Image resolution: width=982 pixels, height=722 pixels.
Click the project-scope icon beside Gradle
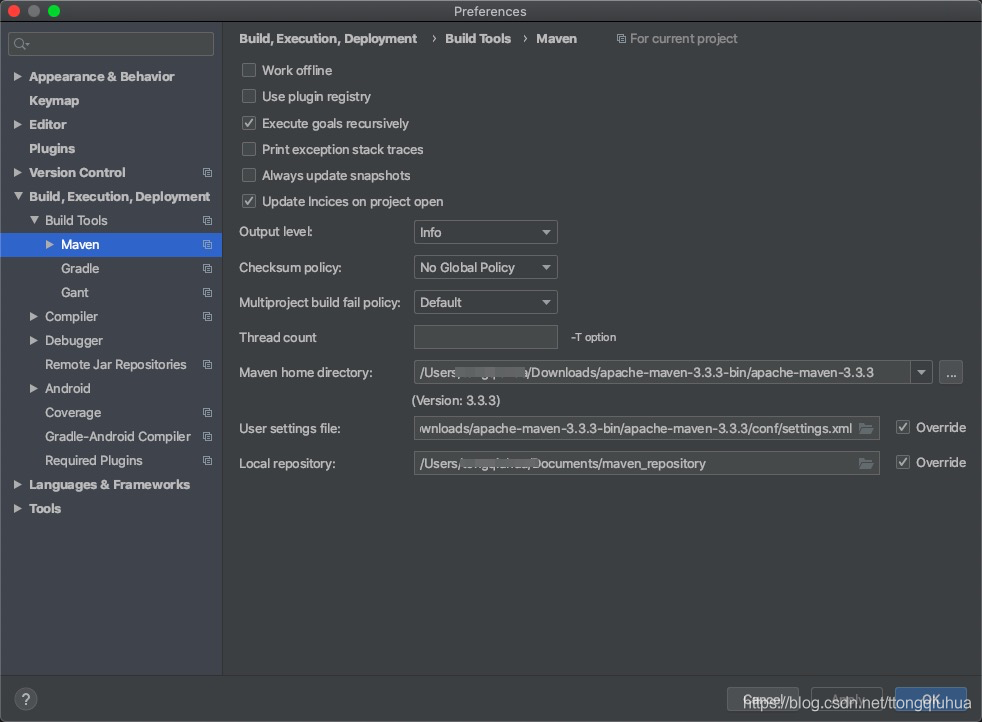tap(208, 268)
